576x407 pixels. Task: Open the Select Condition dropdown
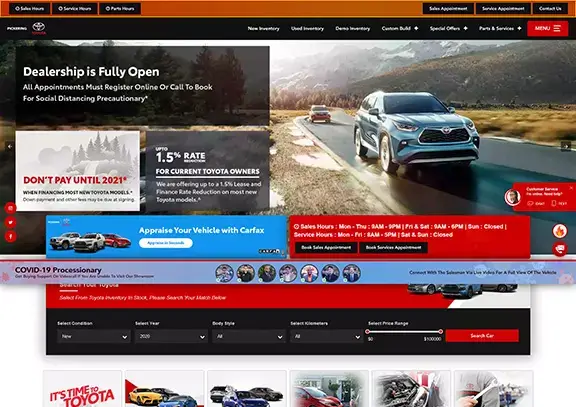coord(93,336)
